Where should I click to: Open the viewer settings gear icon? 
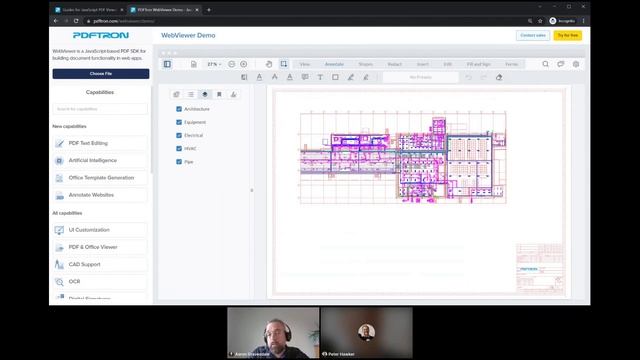576,64
